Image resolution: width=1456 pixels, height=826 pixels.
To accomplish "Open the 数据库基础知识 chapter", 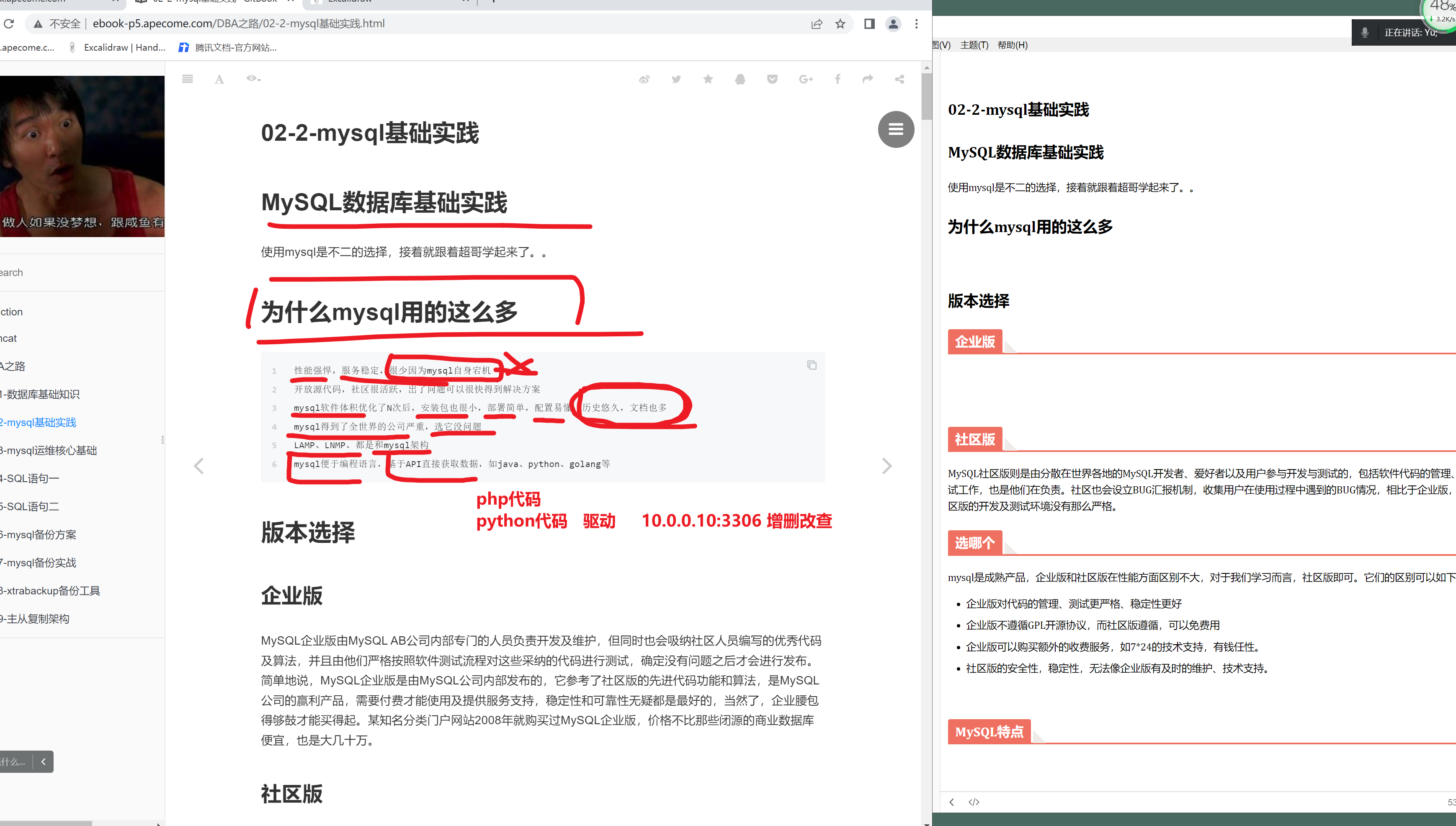I will pos(40,394).
